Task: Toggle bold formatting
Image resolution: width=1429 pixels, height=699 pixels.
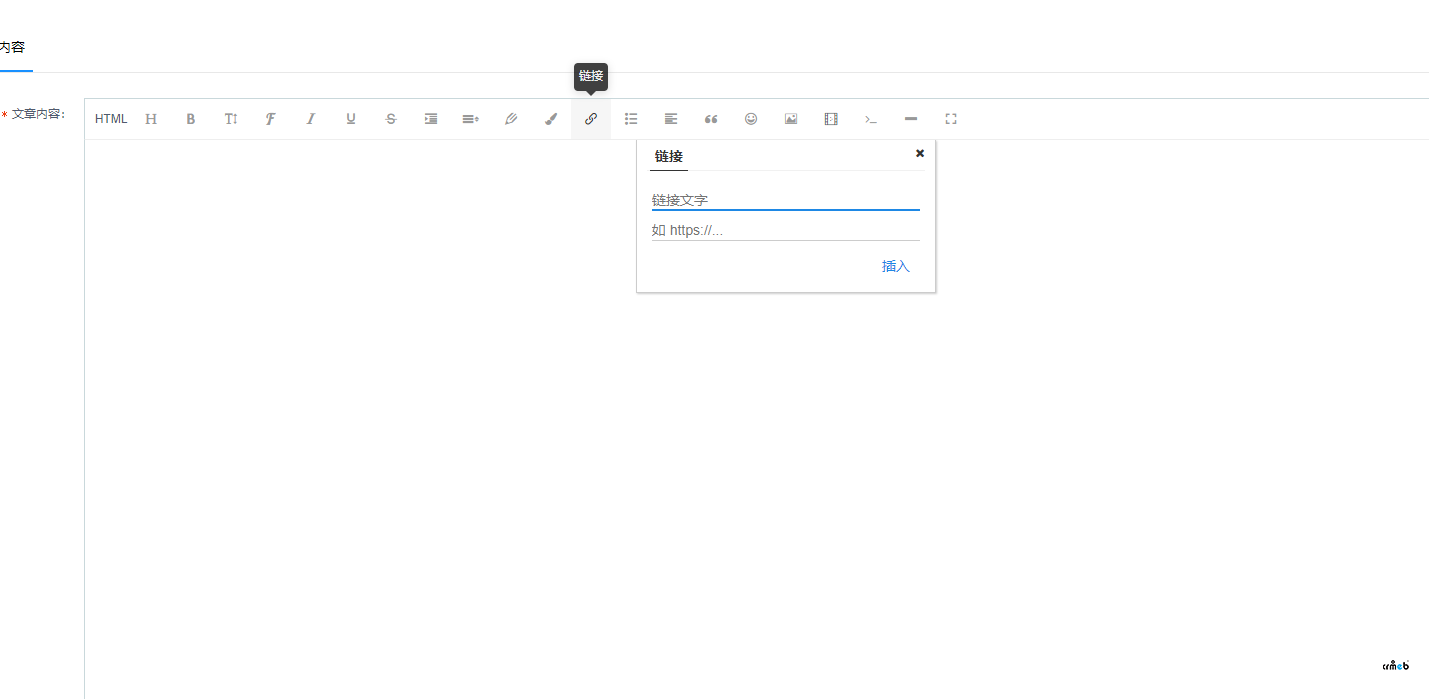Action: pos(191,119)
